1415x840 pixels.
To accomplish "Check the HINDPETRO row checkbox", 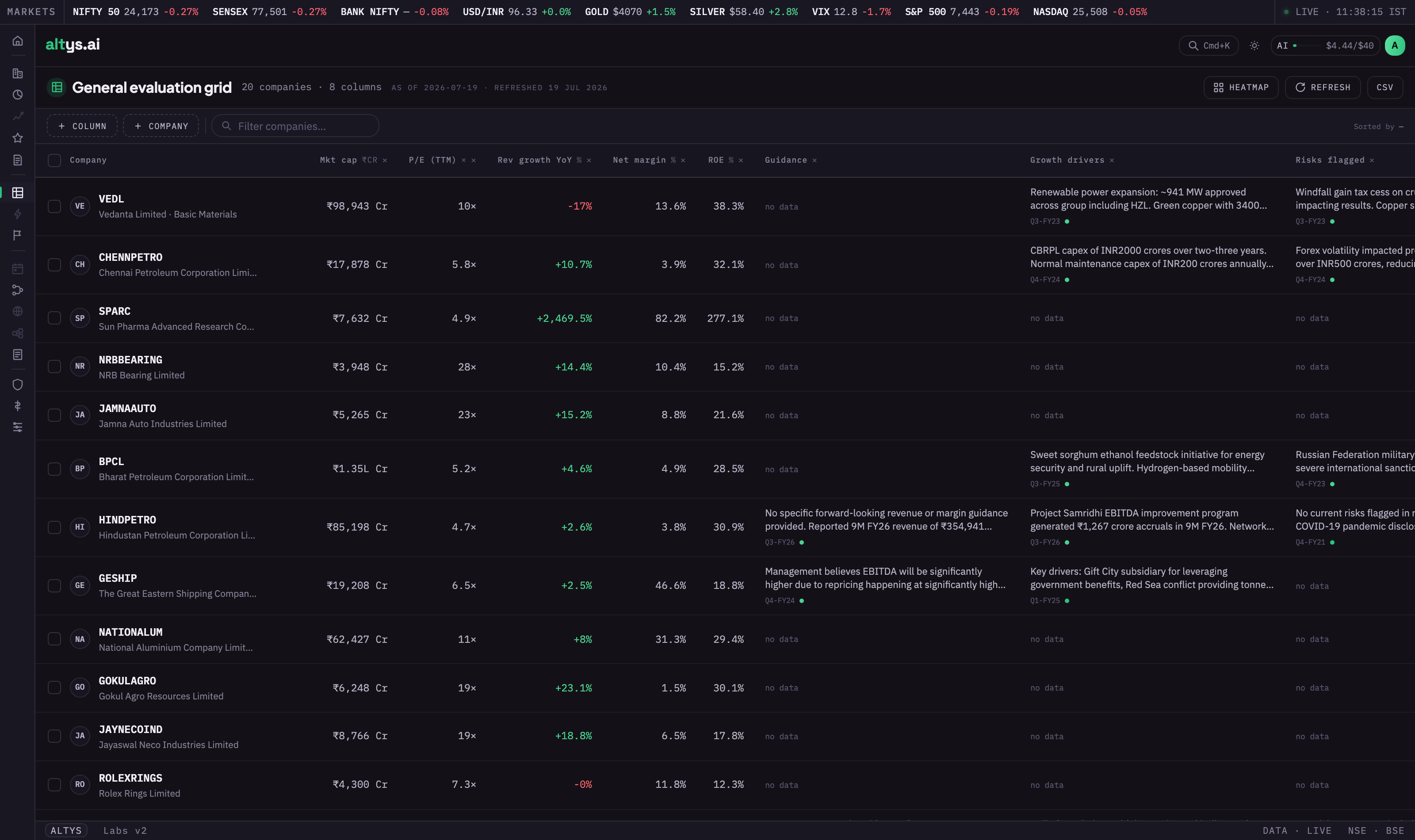I will [x=54, y=527].
